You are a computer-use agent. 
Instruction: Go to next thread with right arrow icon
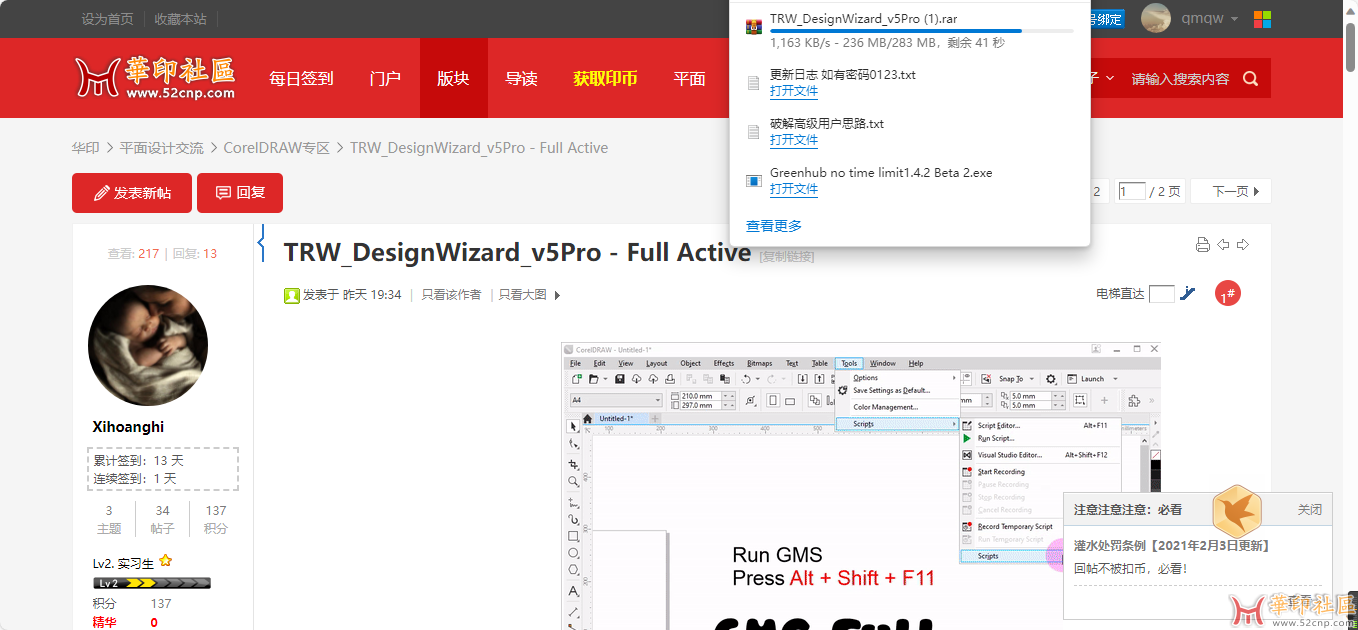coord(1243,245)
